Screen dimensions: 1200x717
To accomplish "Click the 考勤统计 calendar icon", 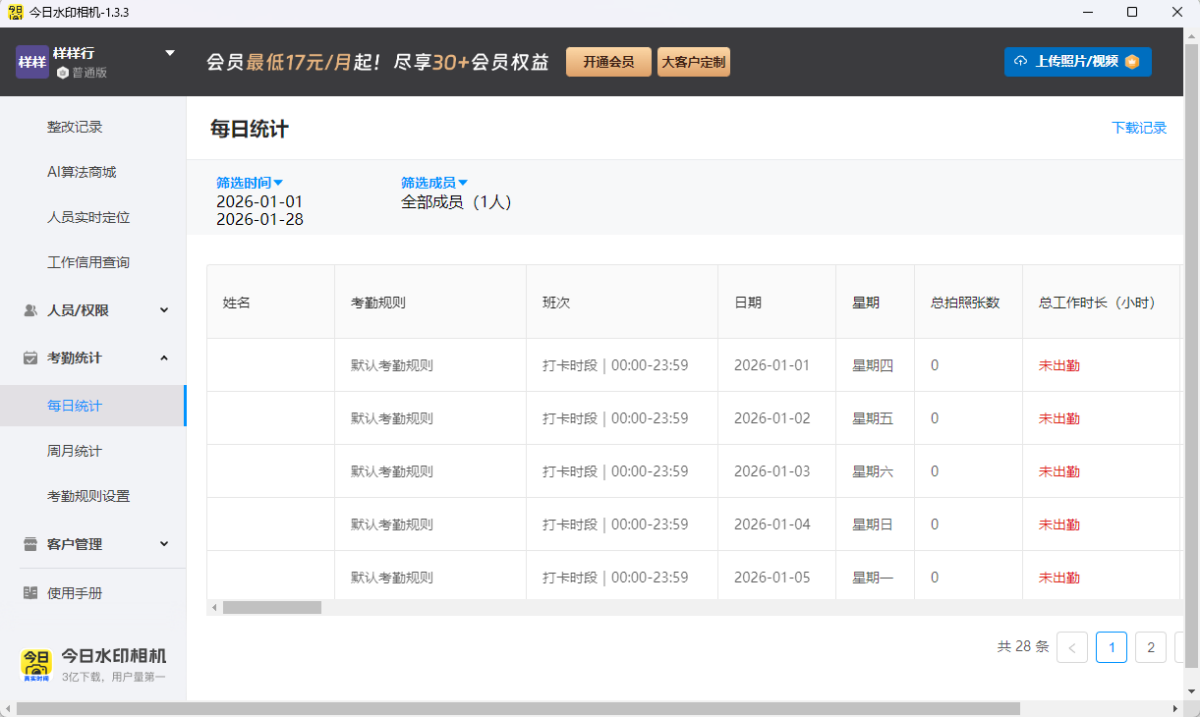I will (30, 358).
